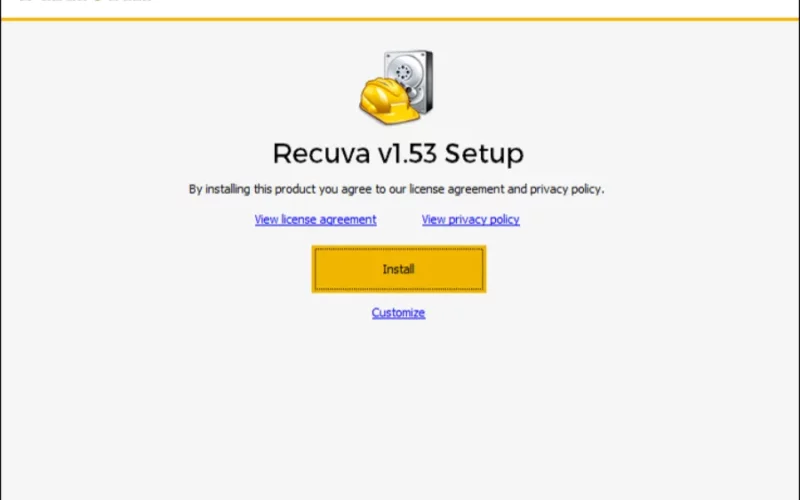The image size is (800, 500).
Task: Open the View license agreement link
Action: coord(315,219)
